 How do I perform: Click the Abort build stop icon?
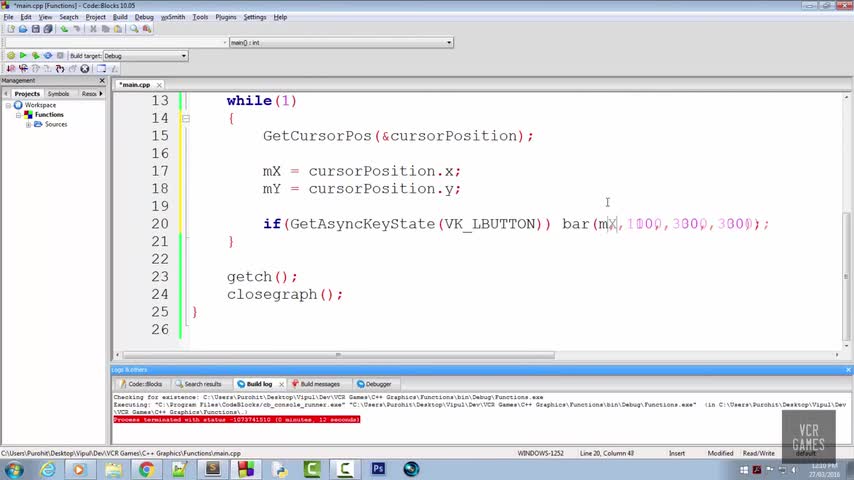point(60,56)
